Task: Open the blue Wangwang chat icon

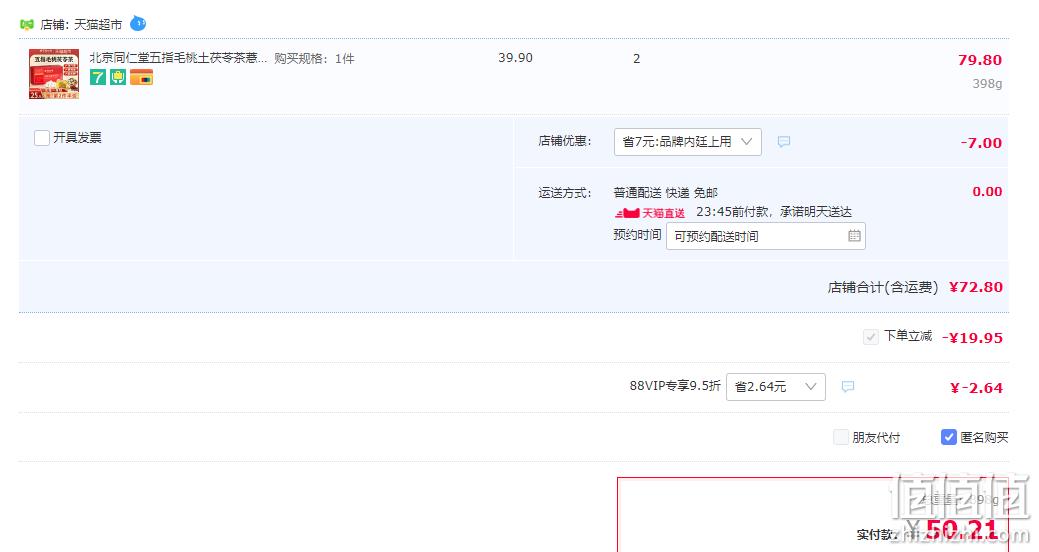Action: tap(138, 23)
